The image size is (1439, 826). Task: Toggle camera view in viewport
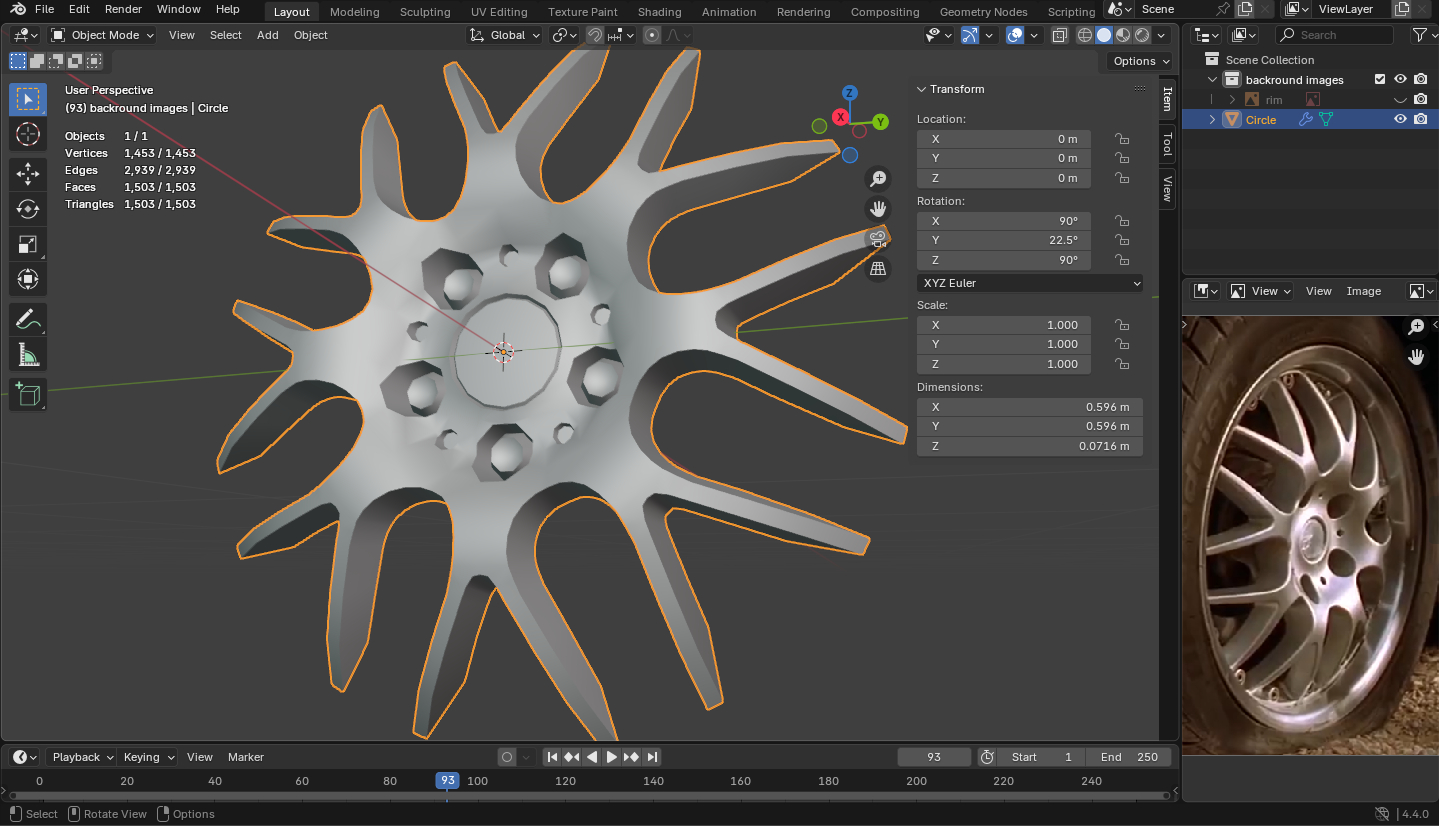(x=878, y=239)
